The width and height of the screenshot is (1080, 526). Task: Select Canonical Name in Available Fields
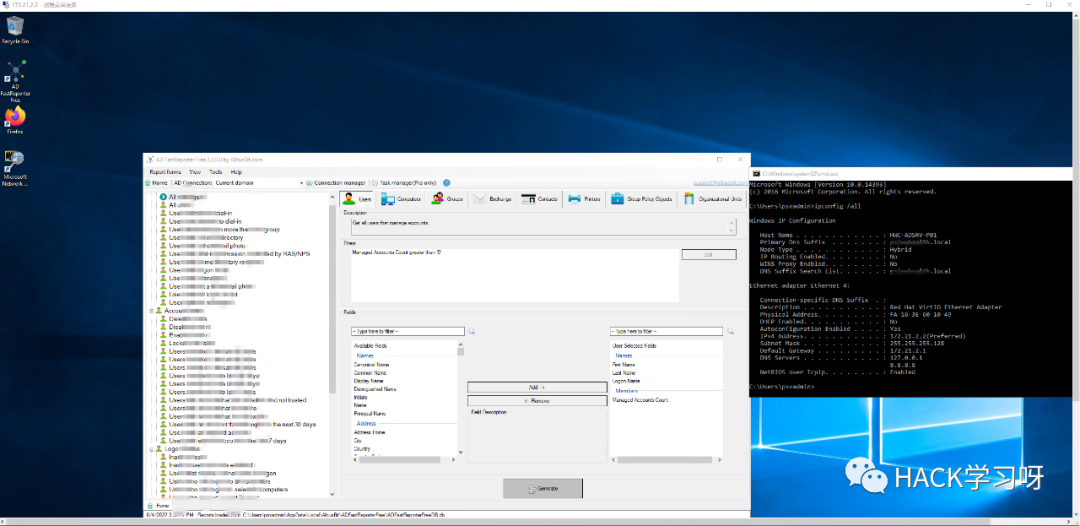click(371, 364)
